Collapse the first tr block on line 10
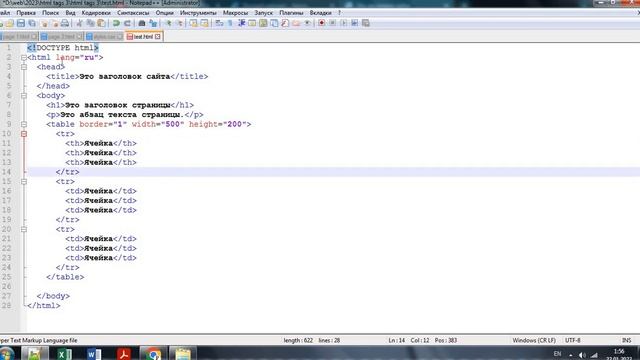 point(24,134)
